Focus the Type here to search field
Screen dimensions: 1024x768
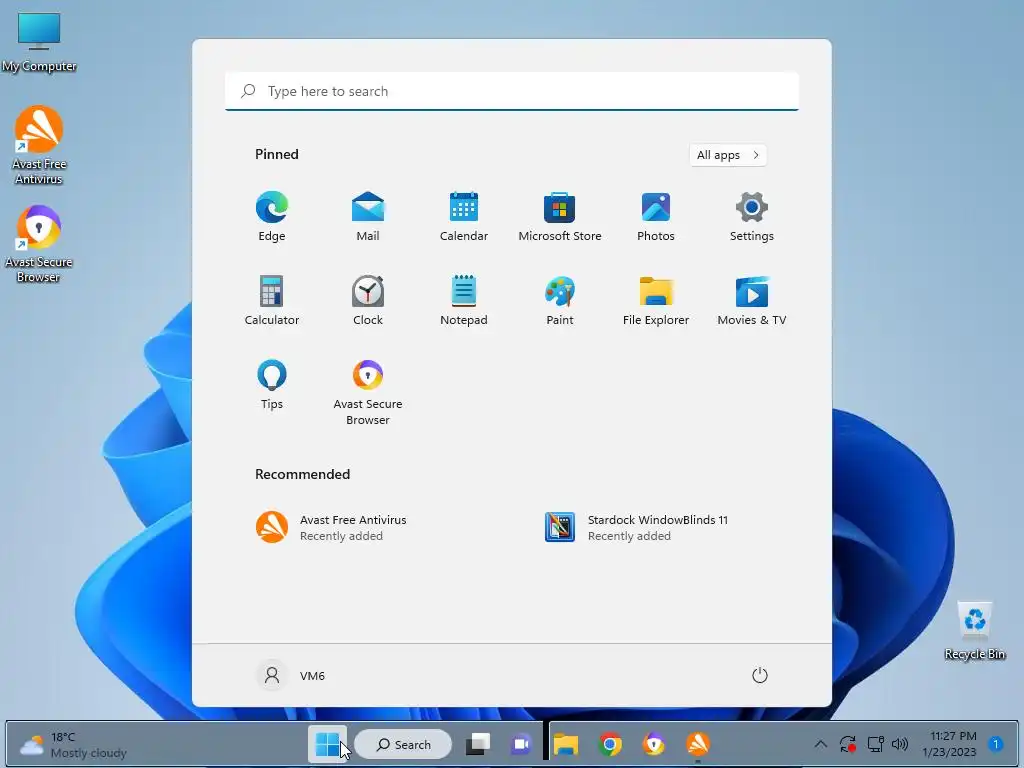click(x=512, y=91)
